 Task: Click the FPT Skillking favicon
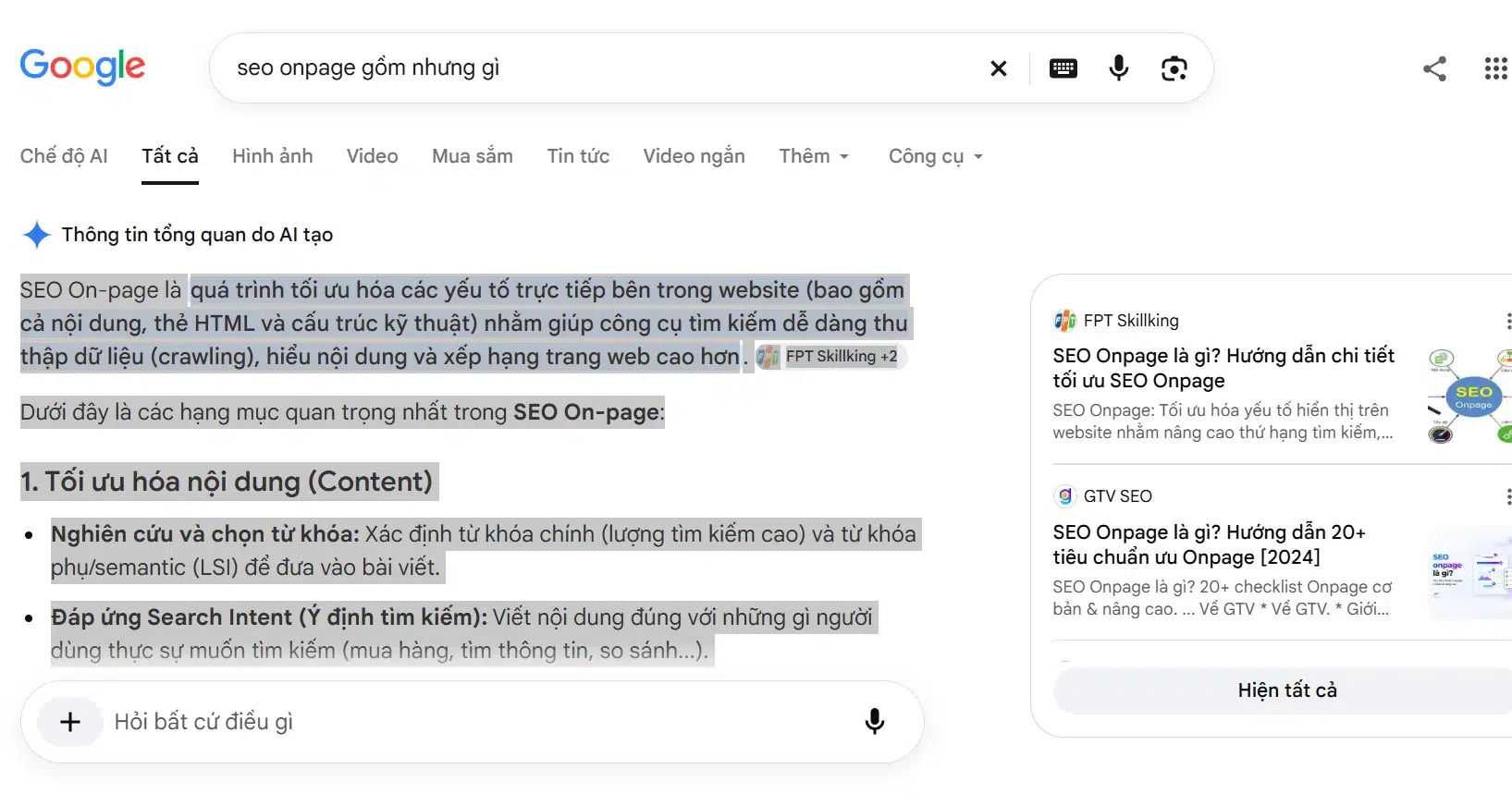[1064, 321]
